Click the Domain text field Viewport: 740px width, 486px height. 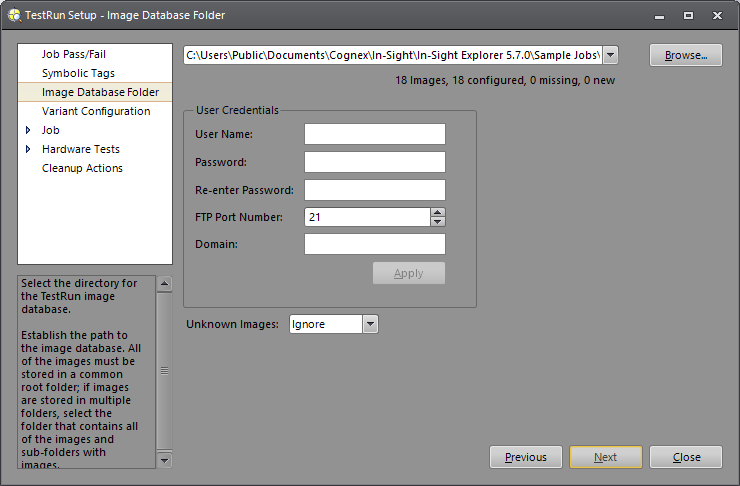tap(374, 244)
